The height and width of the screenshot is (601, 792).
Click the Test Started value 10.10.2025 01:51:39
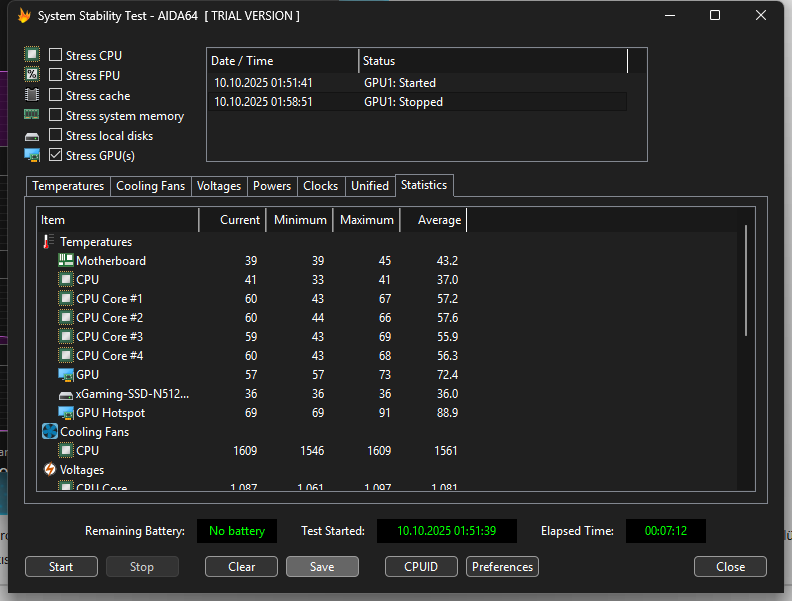click(447, 531)
